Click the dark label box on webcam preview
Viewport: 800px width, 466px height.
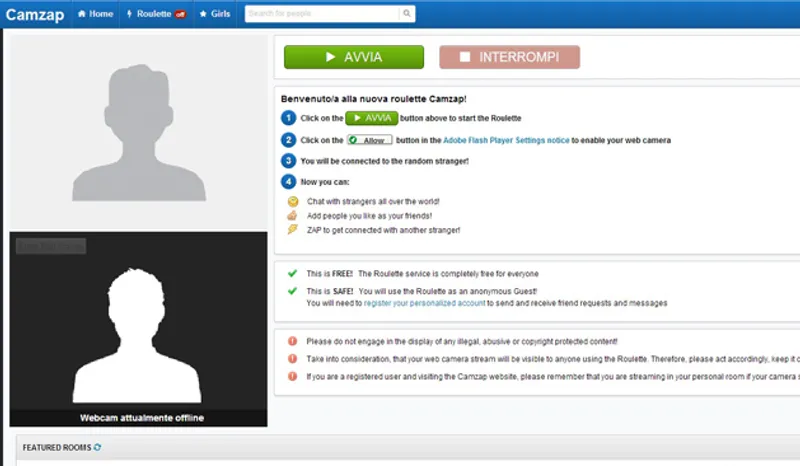(x=51, y=246)
